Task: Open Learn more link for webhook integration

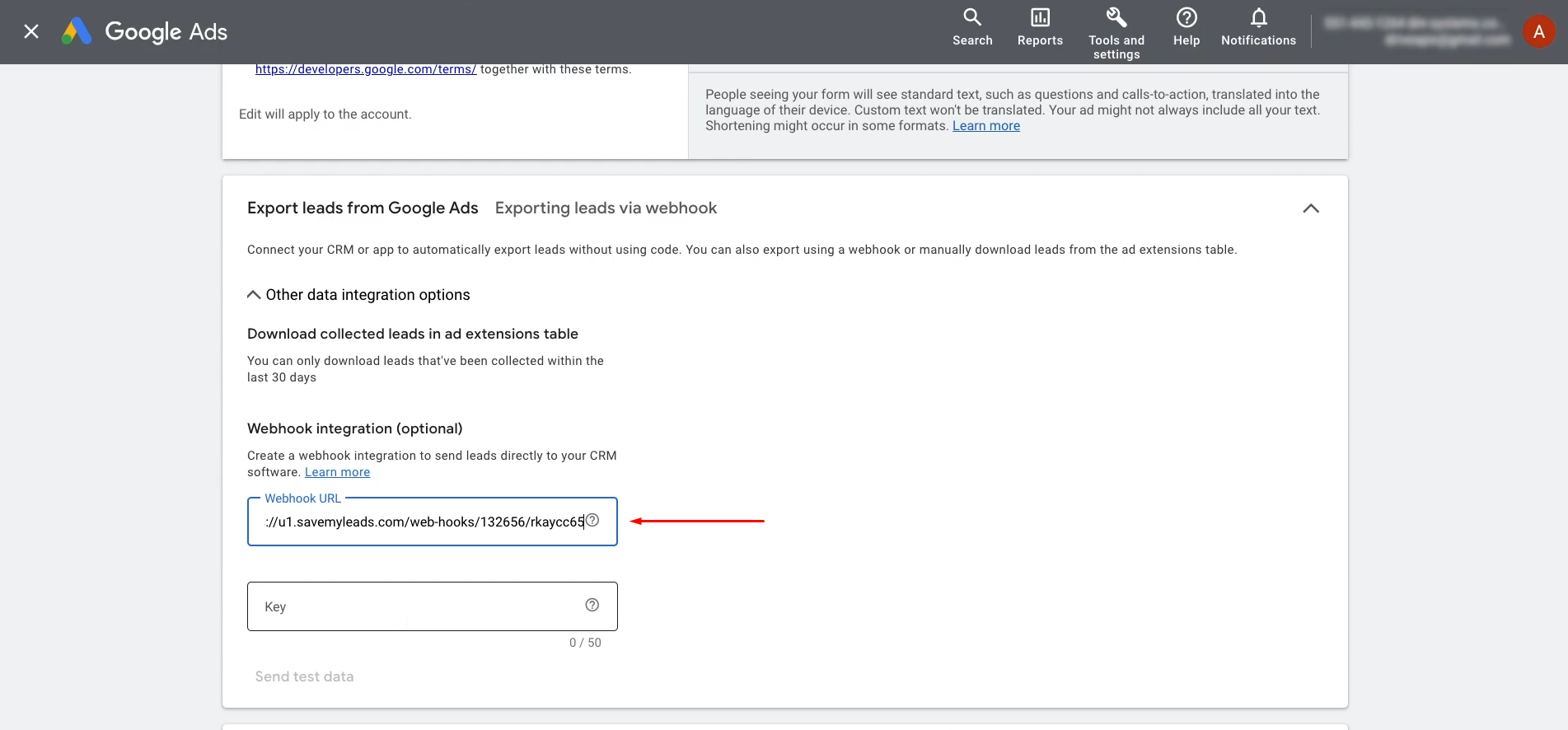Action: [337, 472]
